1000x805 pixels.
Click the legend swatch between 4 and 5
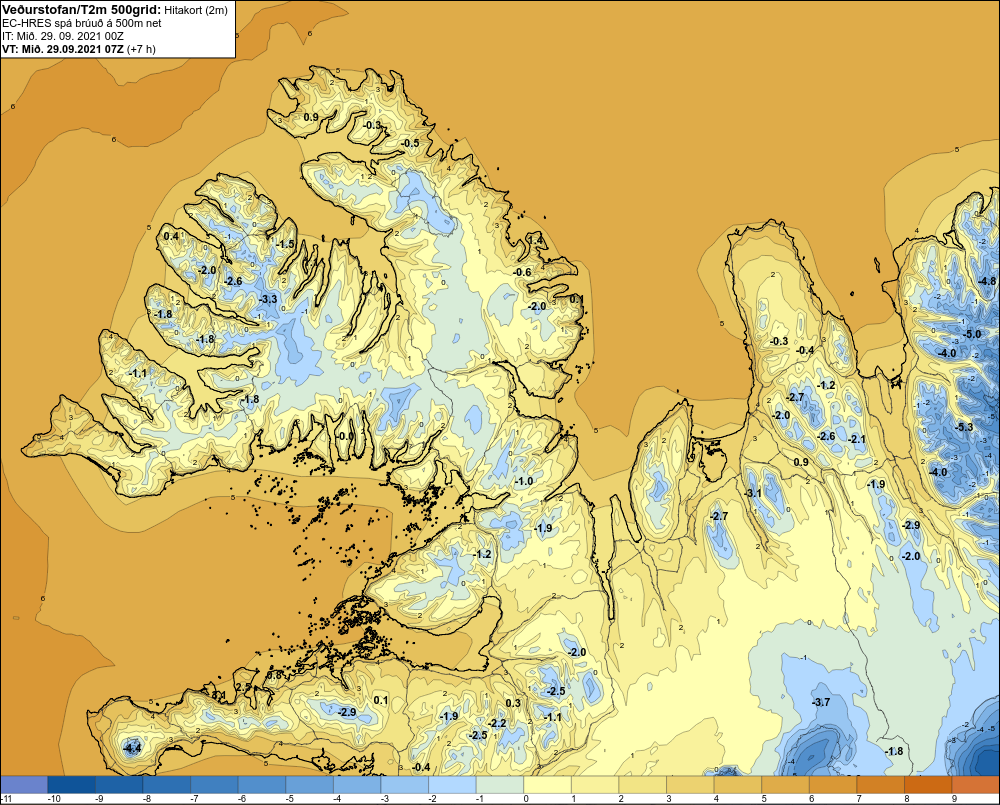click(x=738, y=784)
